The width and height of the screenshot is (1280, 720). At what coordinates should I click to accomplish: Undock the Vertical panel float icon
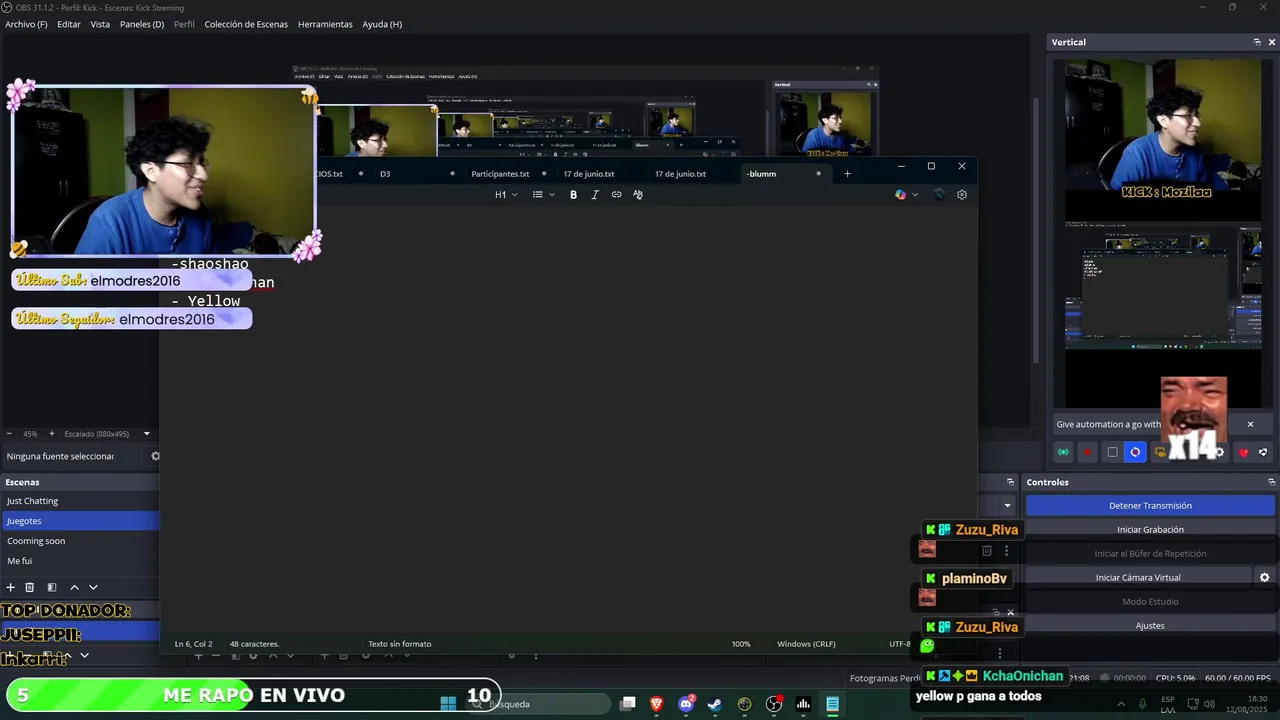click(x=1257, y=42)
